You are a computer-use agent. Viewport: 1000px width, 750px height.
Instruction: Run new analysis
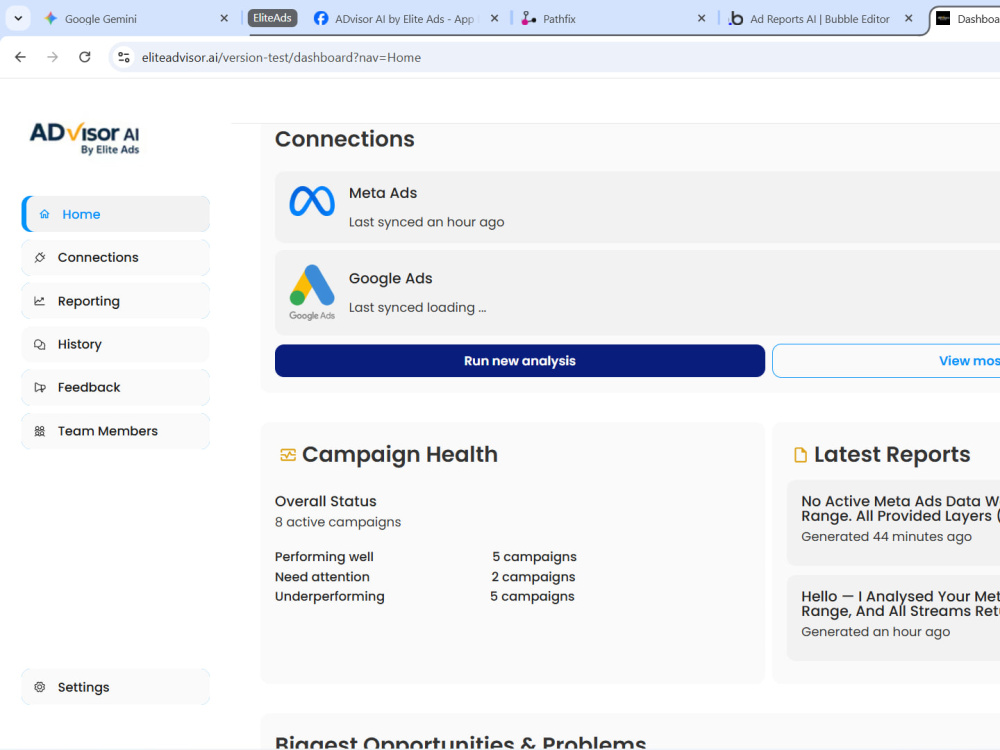click(520, 361)
